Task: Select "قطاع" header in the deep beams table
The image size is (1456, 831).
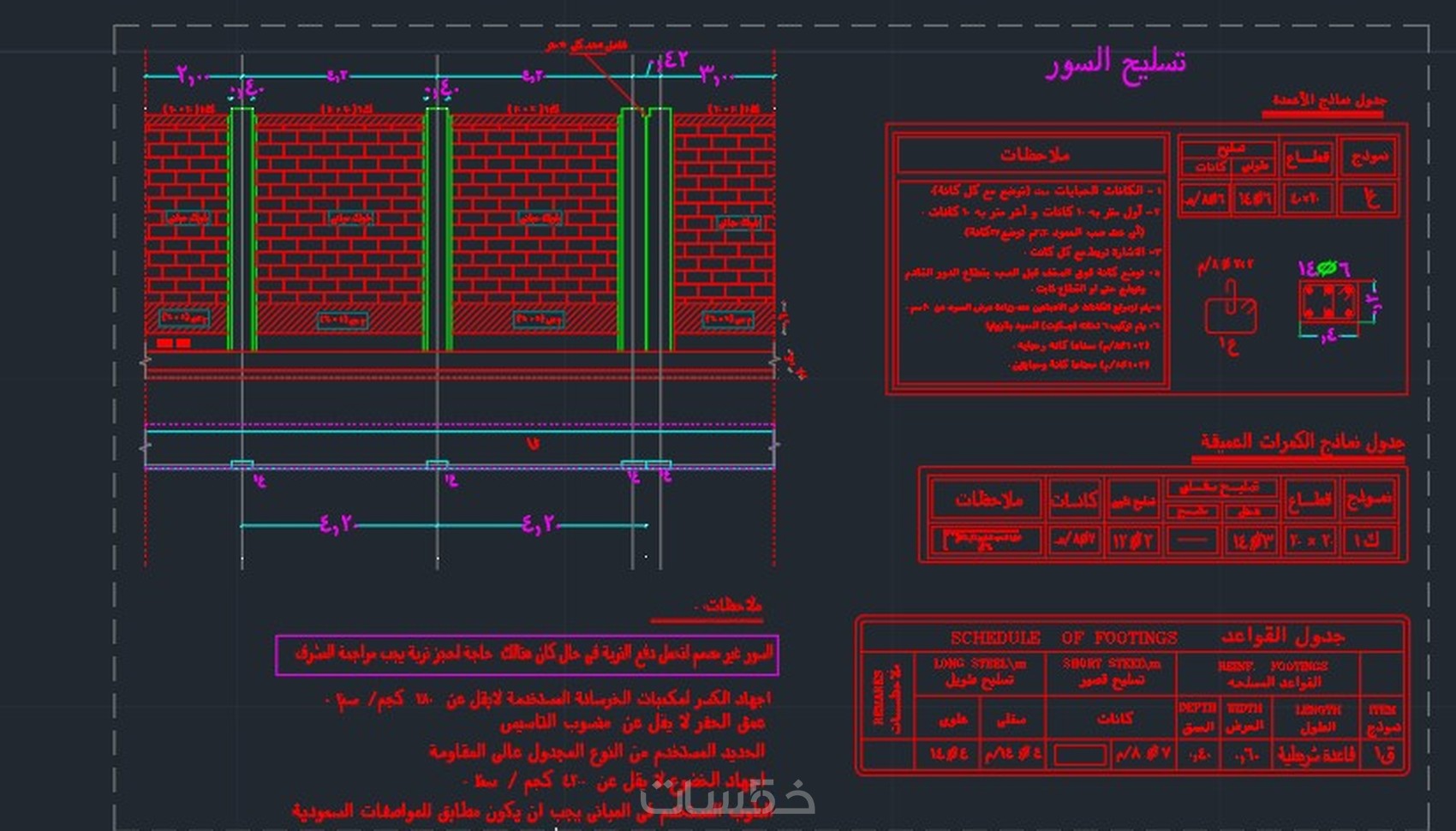Action: 1310,500
